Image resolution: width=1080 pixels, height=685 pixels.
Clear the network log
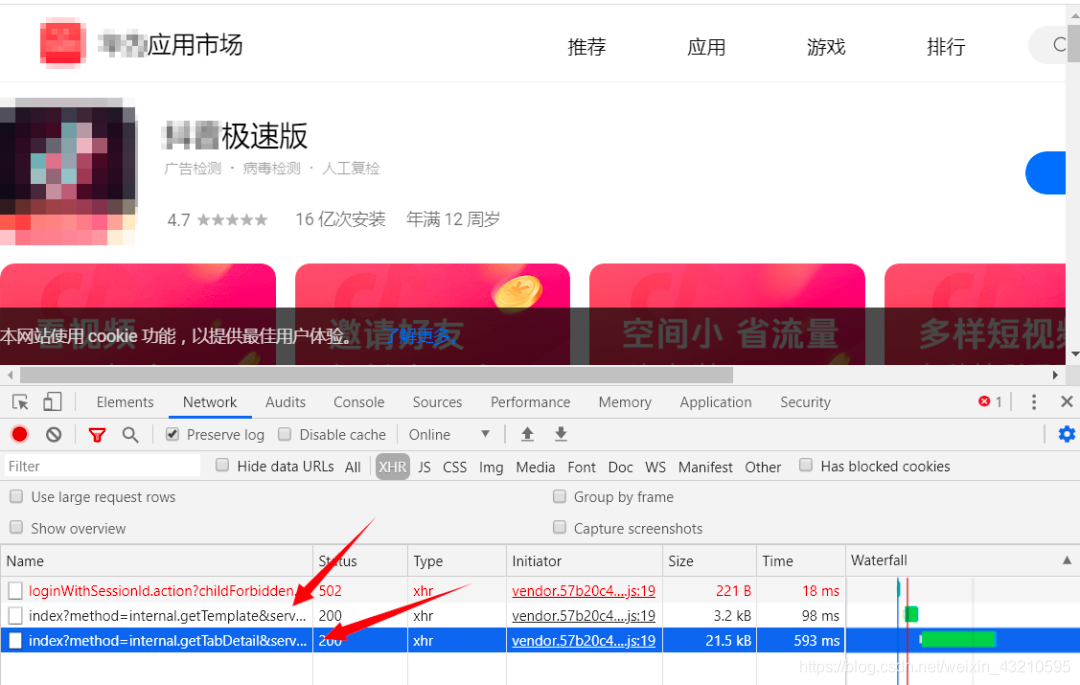pyautogui.click(x=54, y=434)
